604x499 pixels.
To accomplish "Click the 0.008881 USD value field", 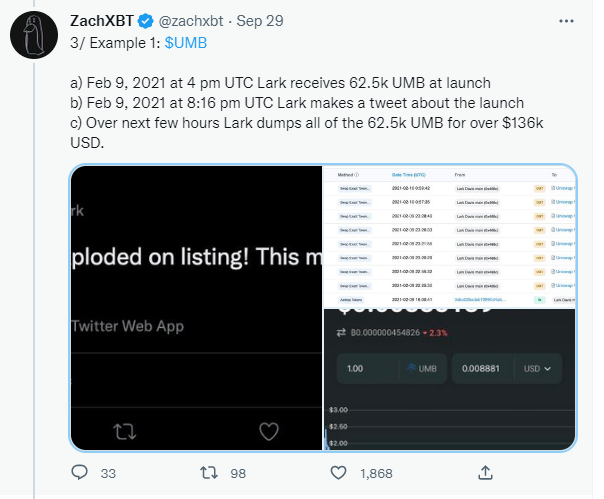I will tap(482, 368).
